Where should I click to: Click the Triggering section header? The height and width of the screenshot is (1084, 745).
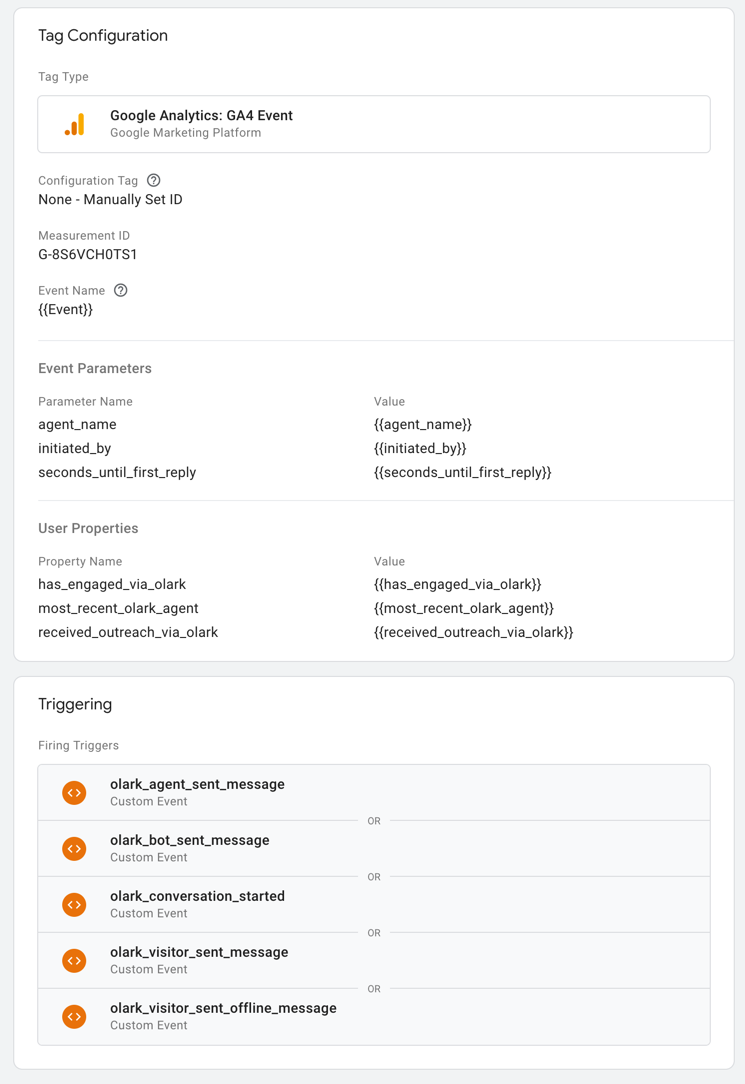[76, 704]
